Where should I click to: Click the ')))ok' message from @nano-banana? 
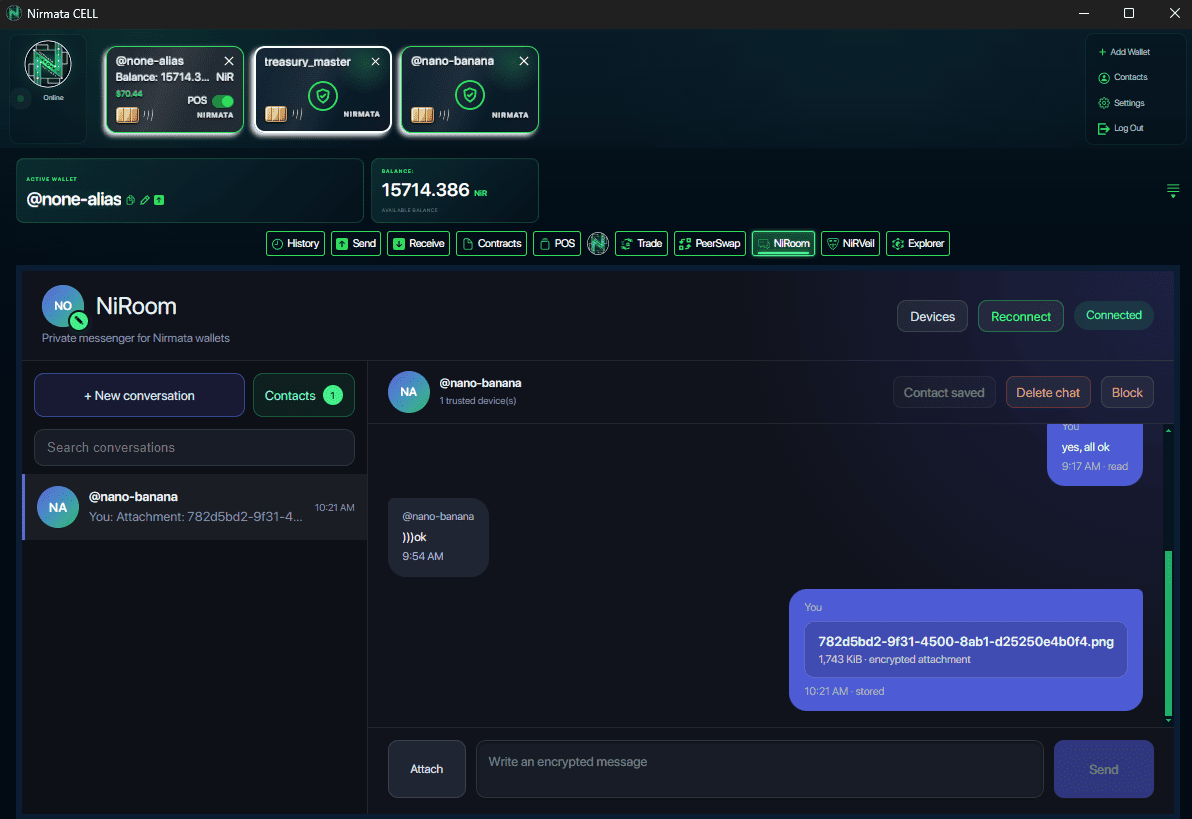(x=438, y=537)
